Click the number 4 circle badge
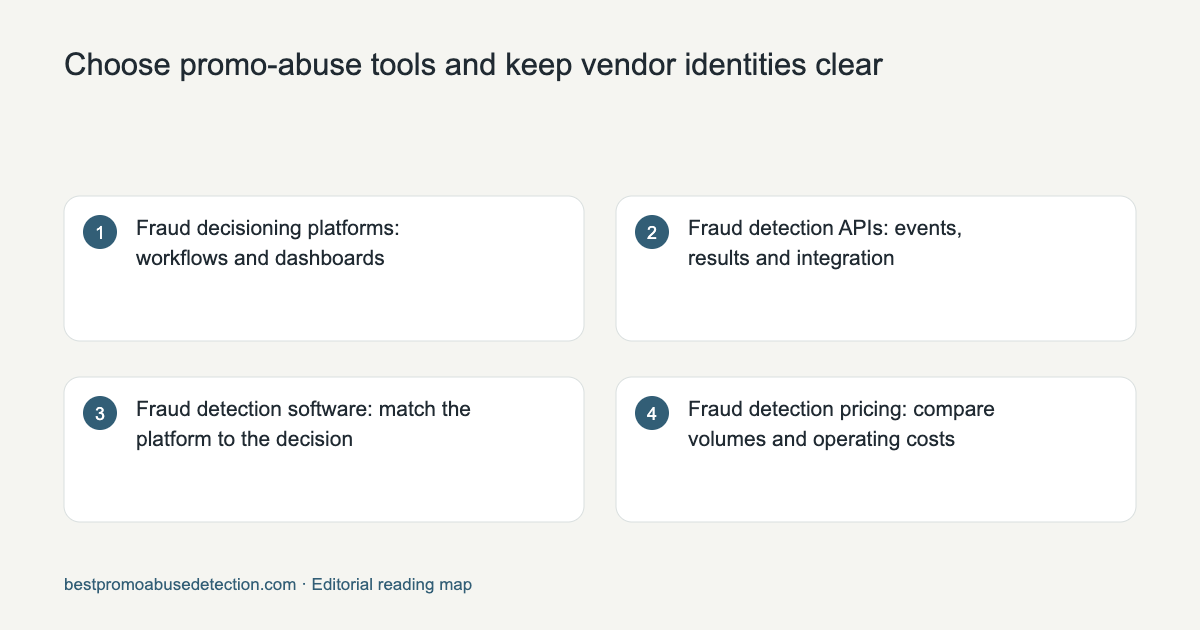This screenshot has height=630, width=1200. coord(652,414)
